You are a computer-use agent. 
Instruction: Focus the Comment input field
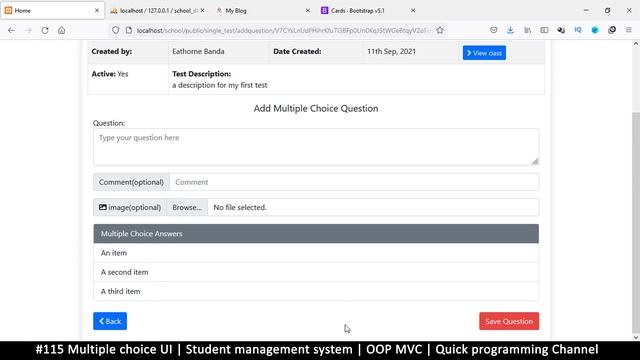click(x=354, y=182)
